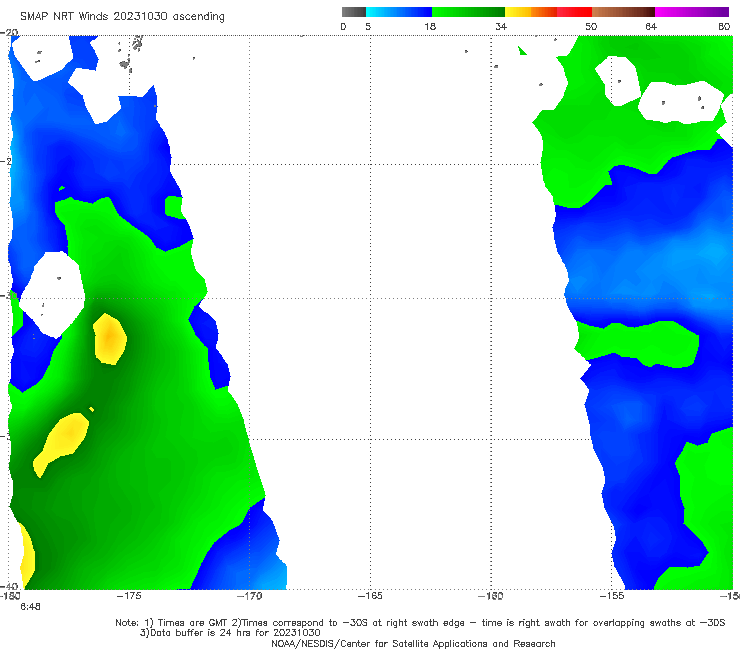Click the note line starting 'Note: 1) Times are GMT'

pyautogui.click(x=420, y=623)
